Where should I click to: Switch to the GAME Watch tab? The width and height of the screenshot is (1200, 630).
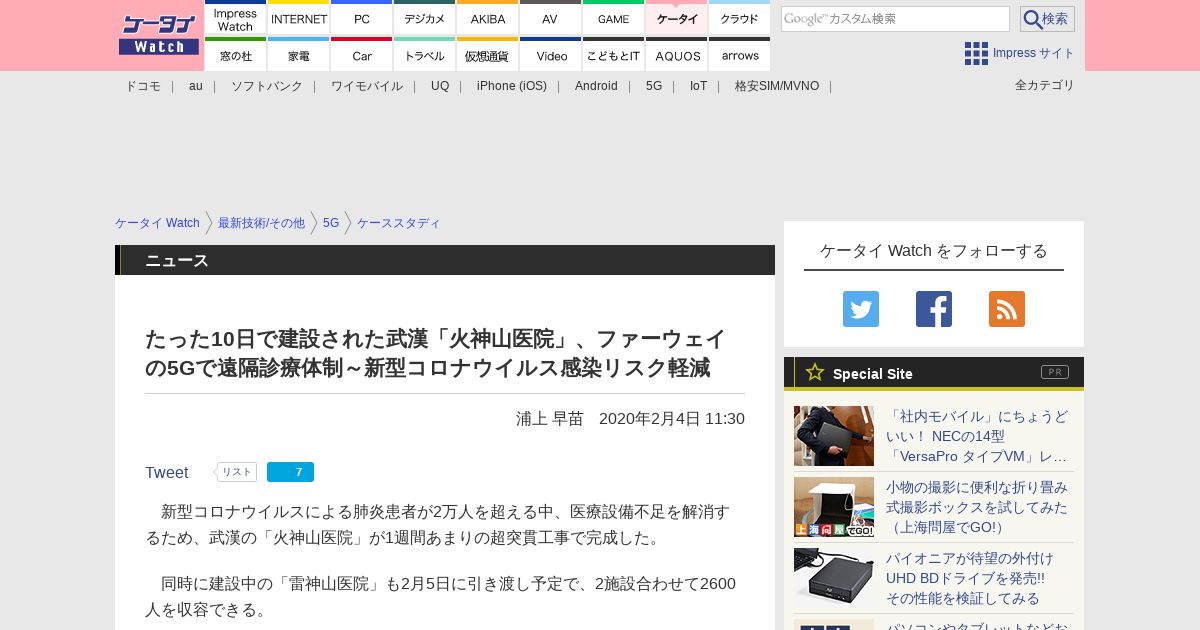point(614,18)
